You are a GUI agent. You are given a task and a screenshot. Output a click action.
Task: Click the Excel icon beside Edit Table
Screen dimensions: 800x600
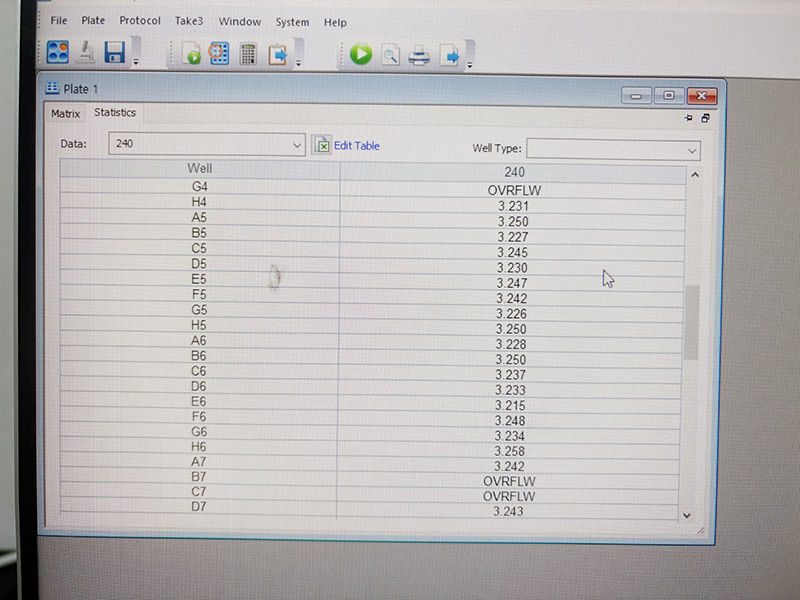[321, 145]
